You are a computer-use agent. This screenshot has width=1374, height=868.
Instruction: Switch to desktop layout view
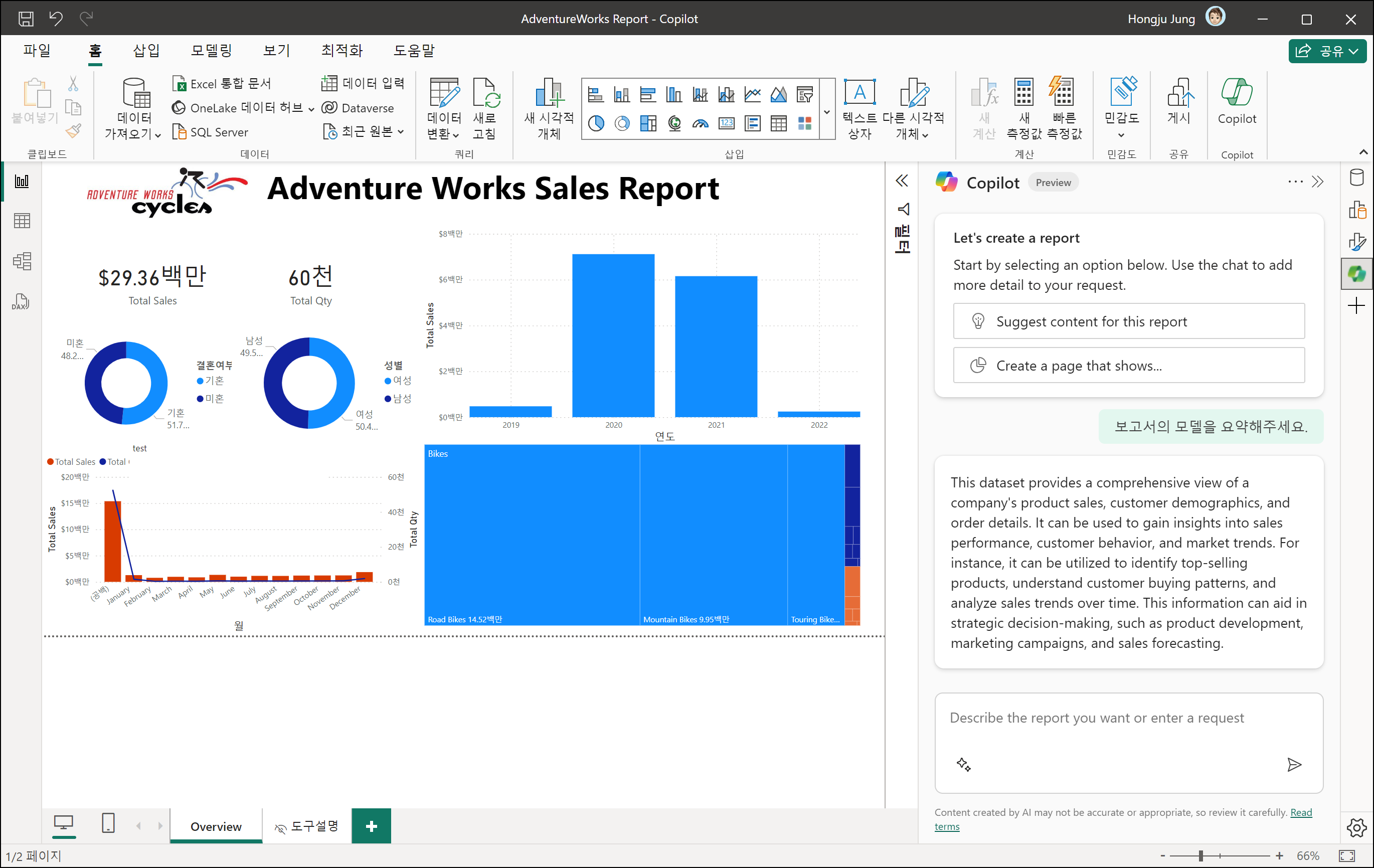[63, 823]
